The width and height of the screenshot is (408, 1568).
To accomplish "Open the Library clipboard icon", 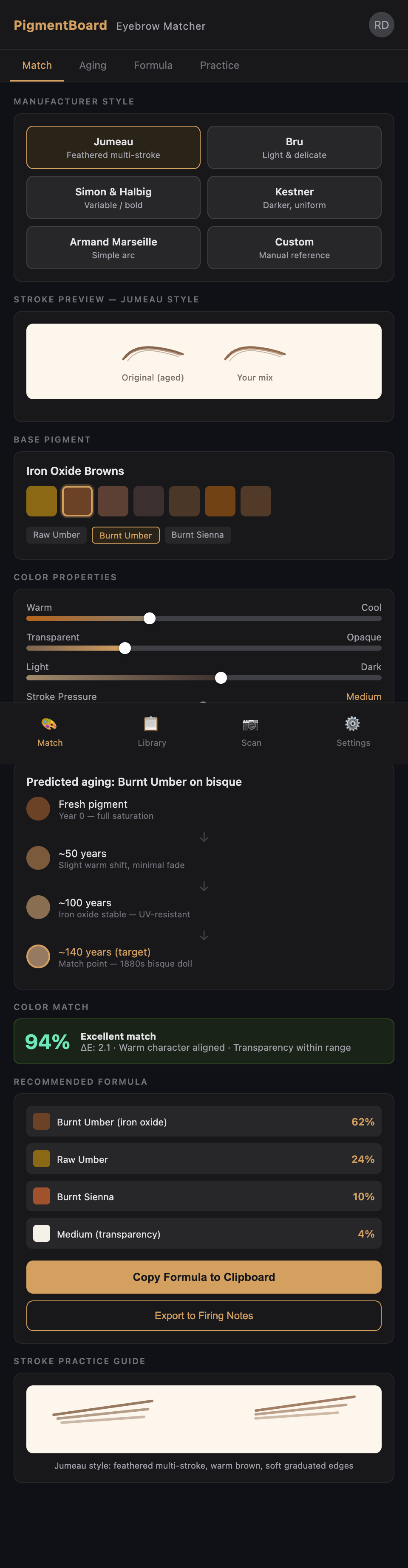I will tap(151, 725).
